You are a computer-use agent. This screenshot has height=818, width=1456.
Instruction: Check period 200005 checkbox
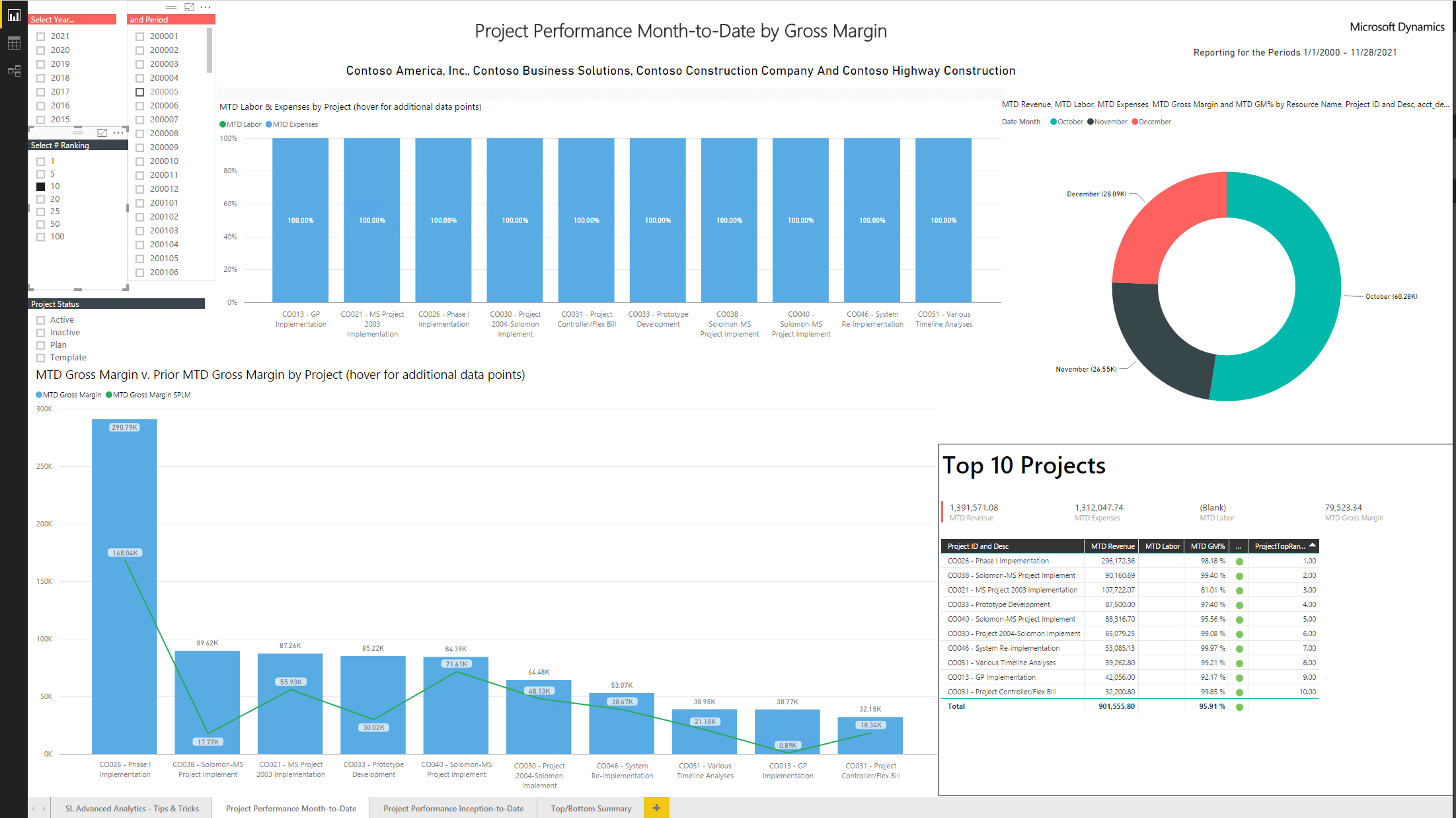pos(139,92)
